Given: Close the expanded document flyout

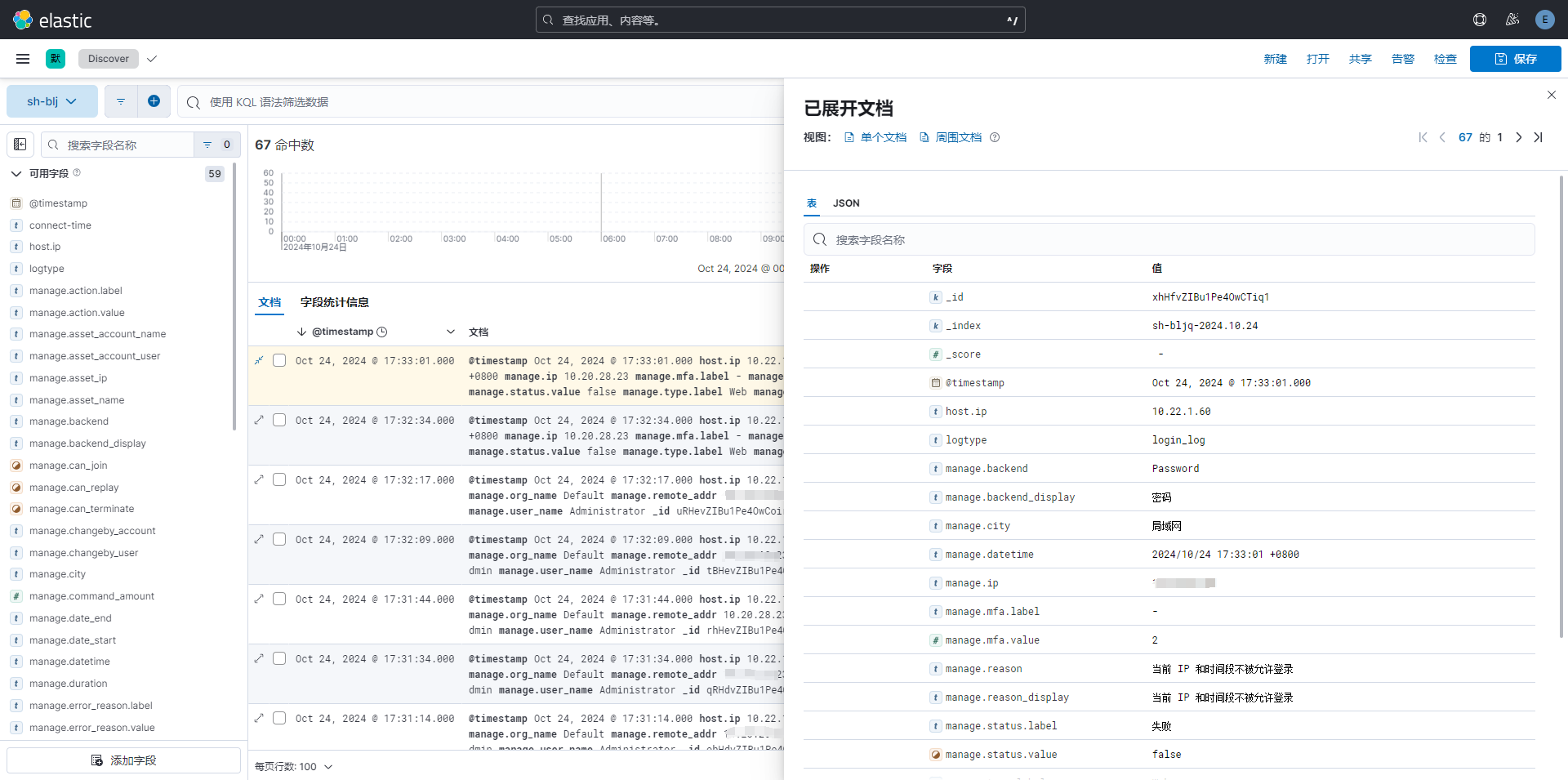Looking at the screenshot, I should click(1552, 95).
